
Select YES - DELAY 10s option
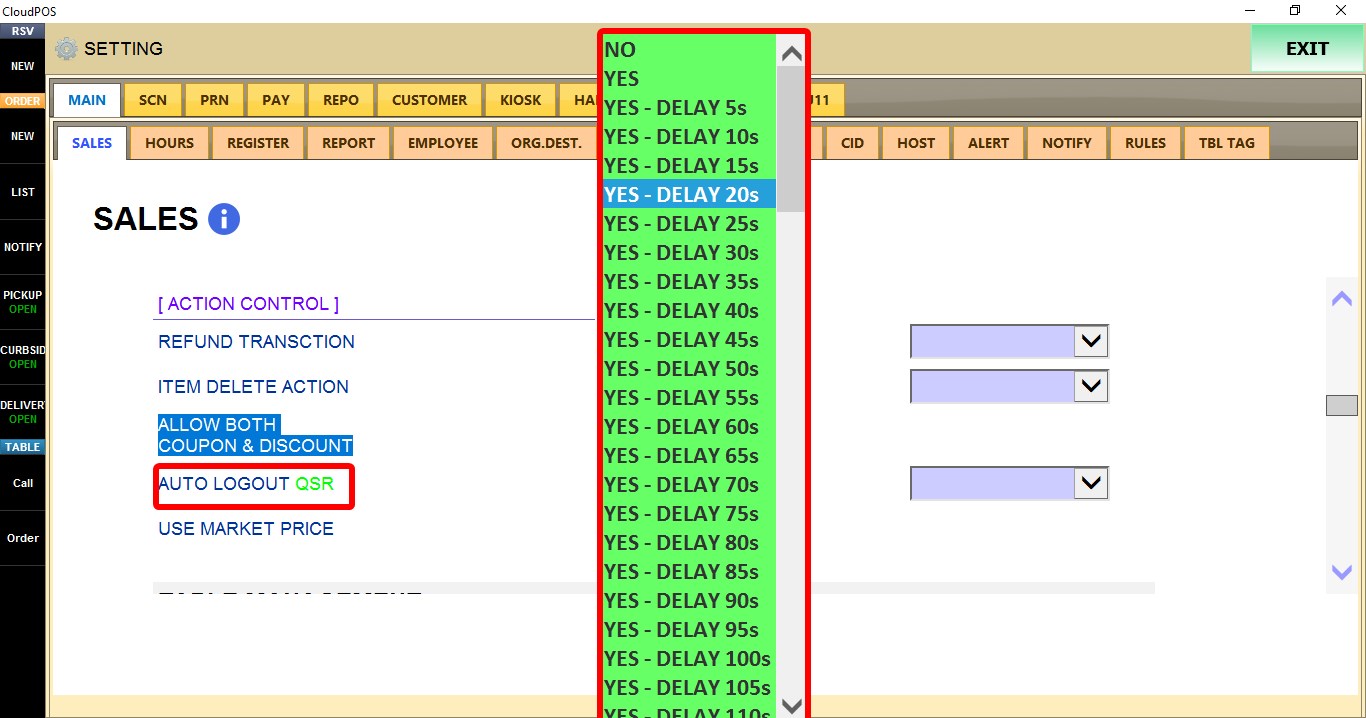(689, 136)
